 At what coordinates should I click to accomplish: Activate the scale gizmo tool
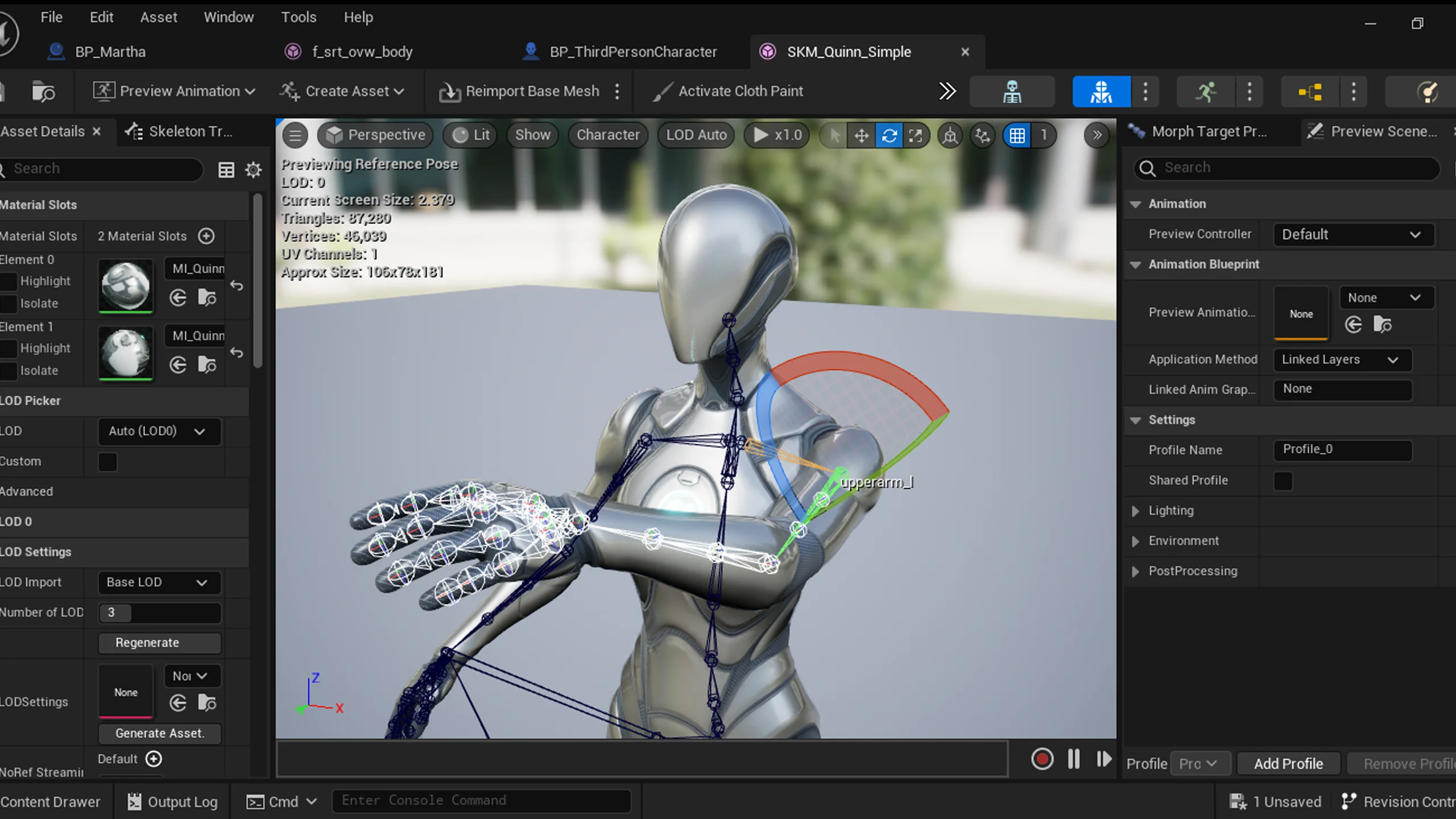point(916,135)
